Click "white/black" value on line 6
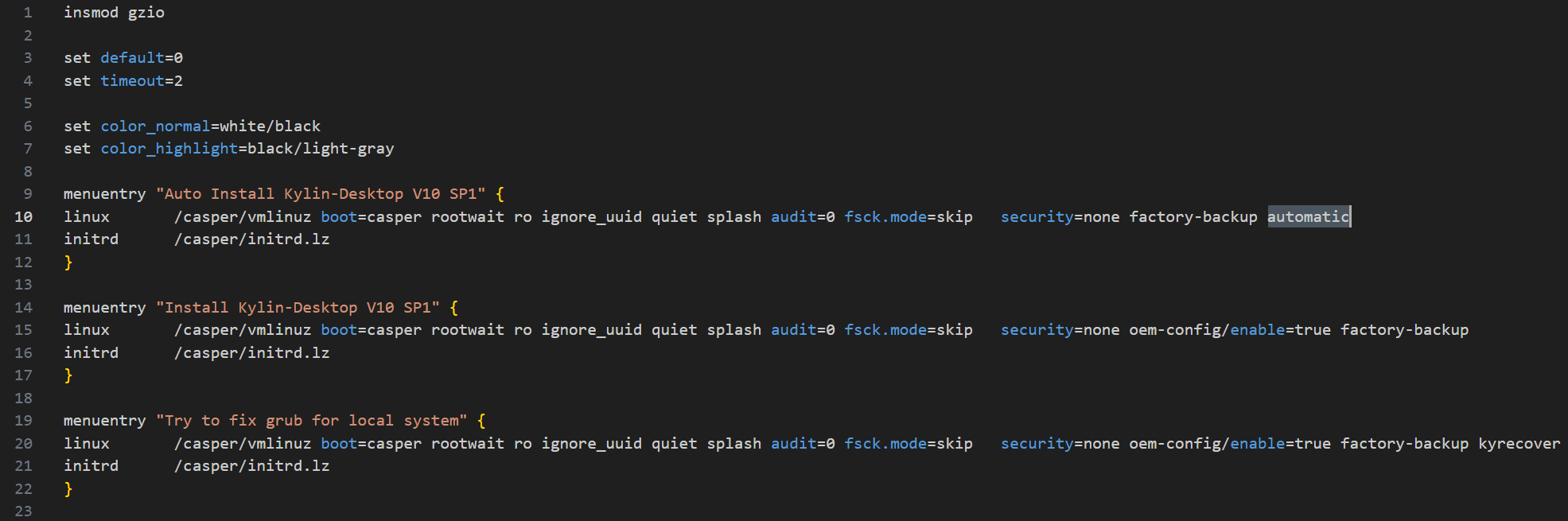The width and height of the screenshot is (1568, 521). tap(270, 126)
